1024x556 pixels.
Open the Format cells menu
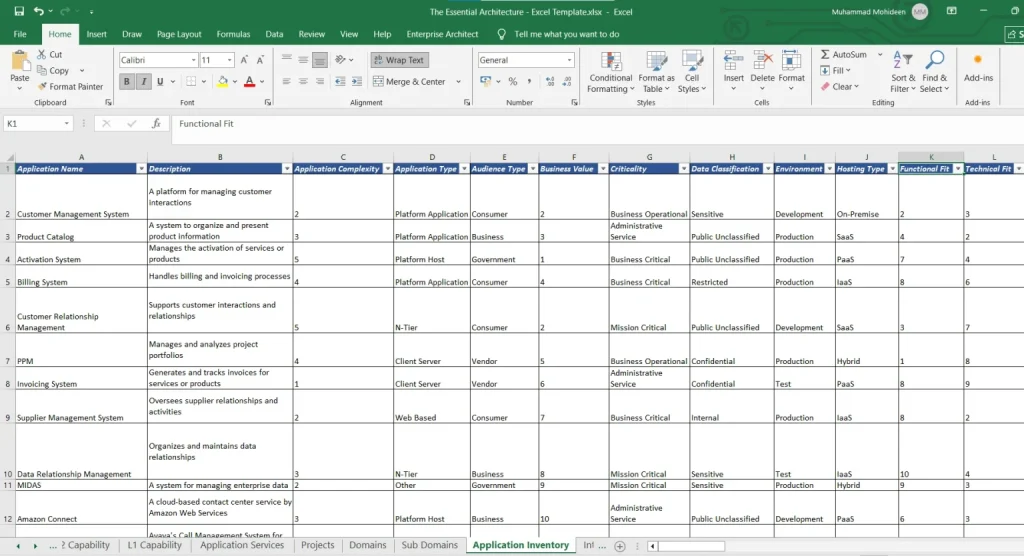(791, 71)
